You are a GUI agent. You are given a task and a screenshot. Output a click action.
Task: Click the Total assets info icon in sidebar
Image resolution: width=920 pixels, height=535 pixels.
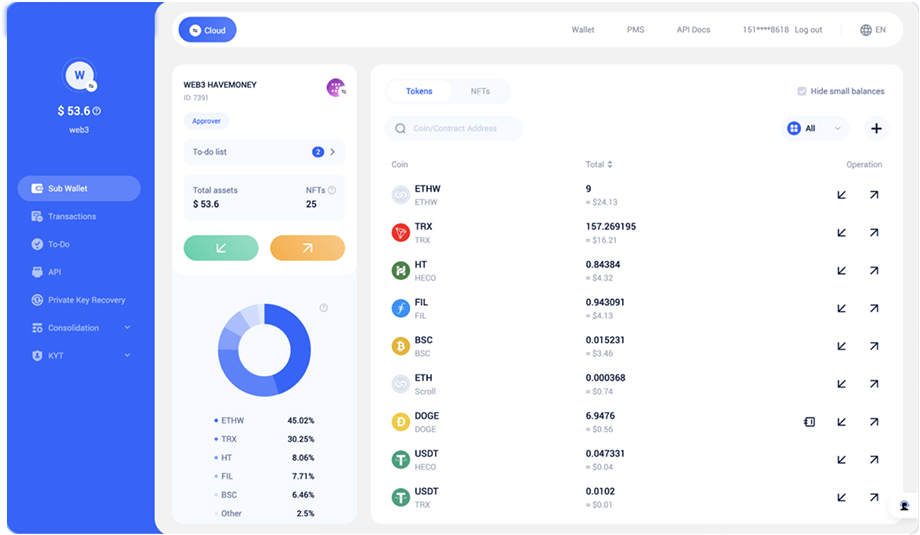coord(97,111)
